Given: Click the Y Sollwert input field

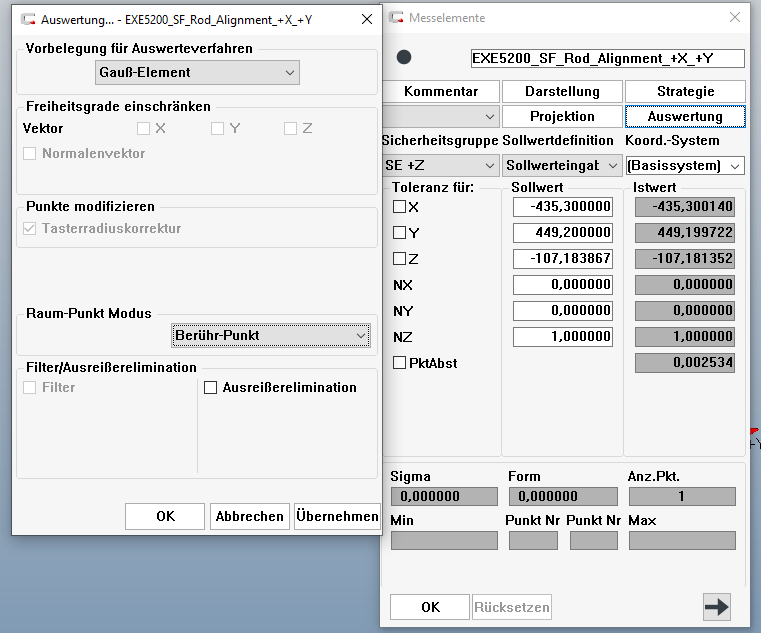Looking at the screenshot, I should [x=562, y=233].
